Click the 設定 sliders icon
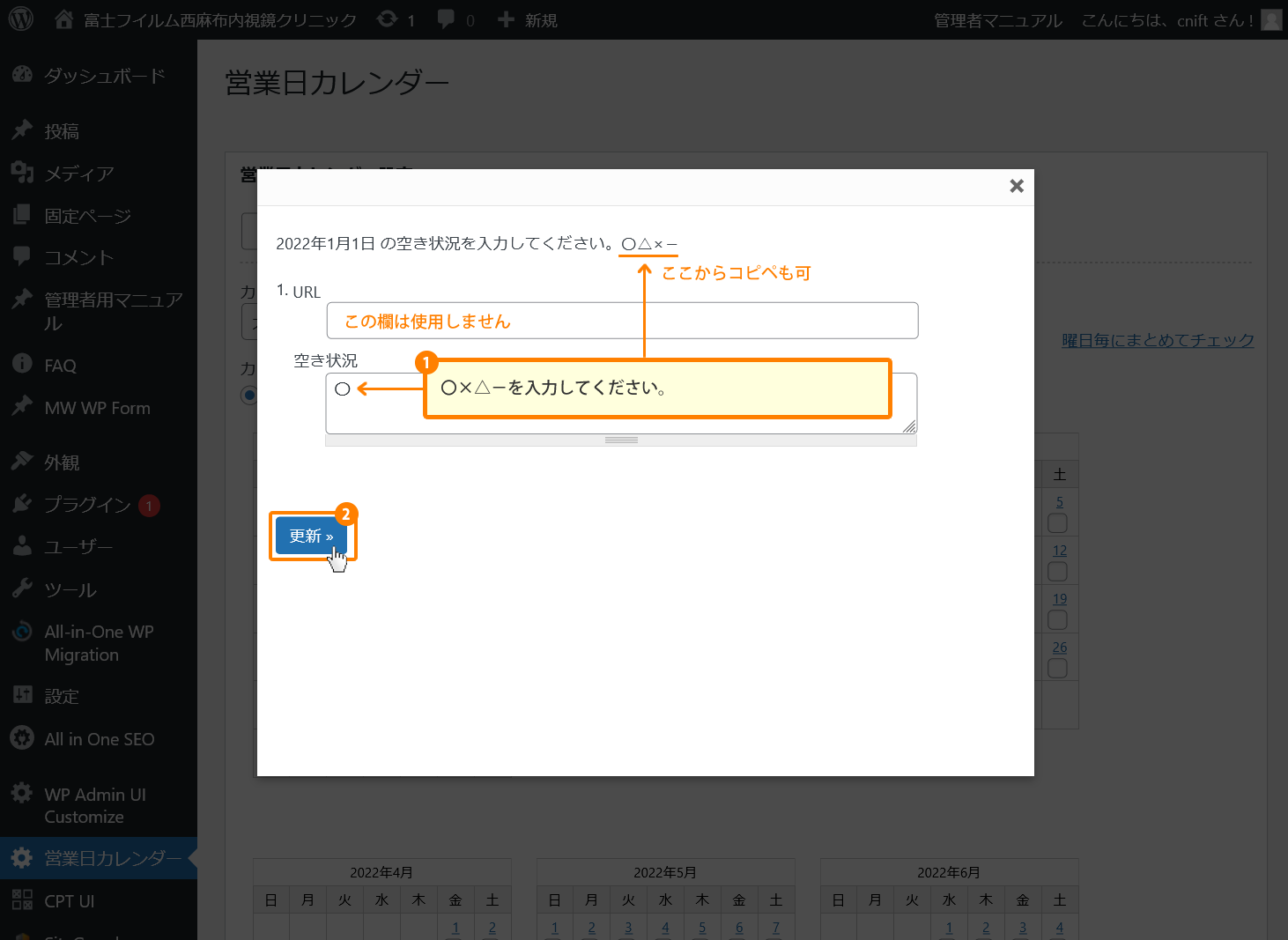 click(x=22, y=695)
